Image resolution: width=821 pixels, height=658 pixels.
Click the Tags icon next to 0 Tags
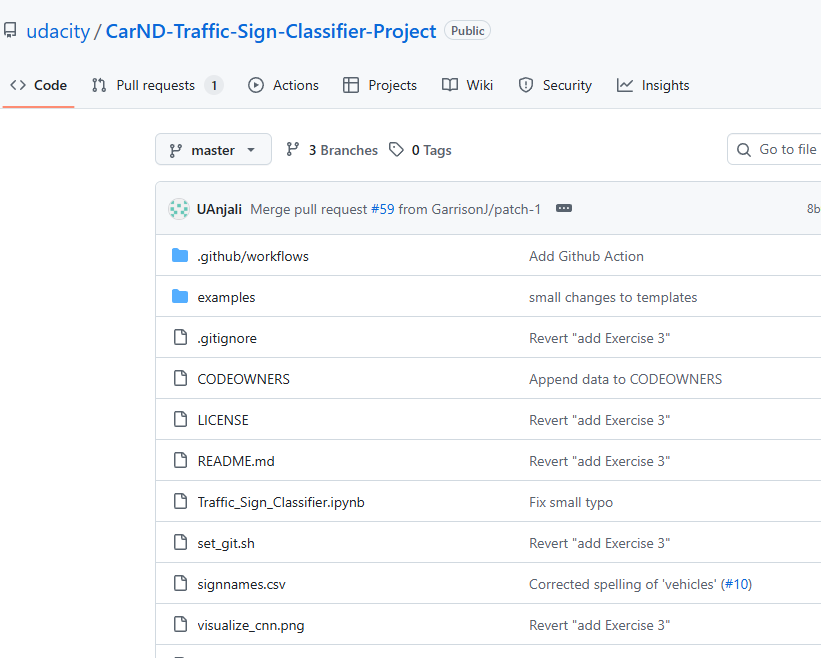[x=397, y=150]
